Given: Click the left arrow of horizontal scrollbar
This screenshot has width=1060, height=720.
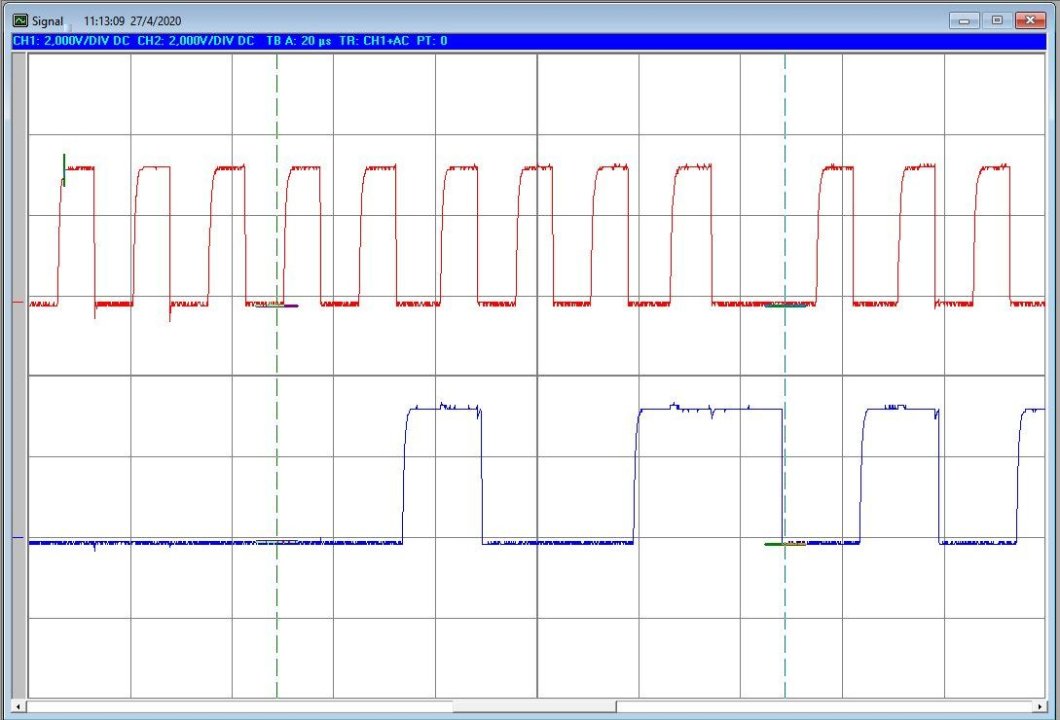Looking at the screenshot, I should [18, 707].
